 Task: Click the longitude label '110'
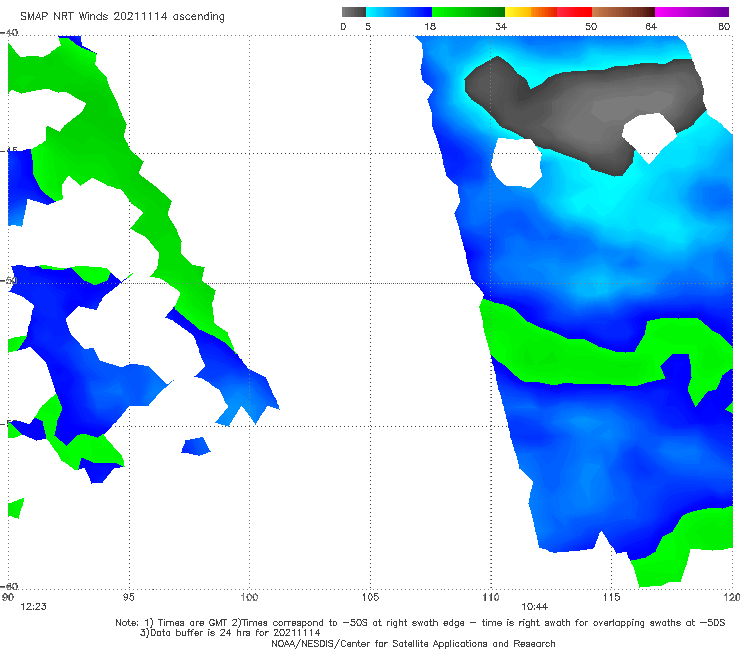[x=491, y=597]
